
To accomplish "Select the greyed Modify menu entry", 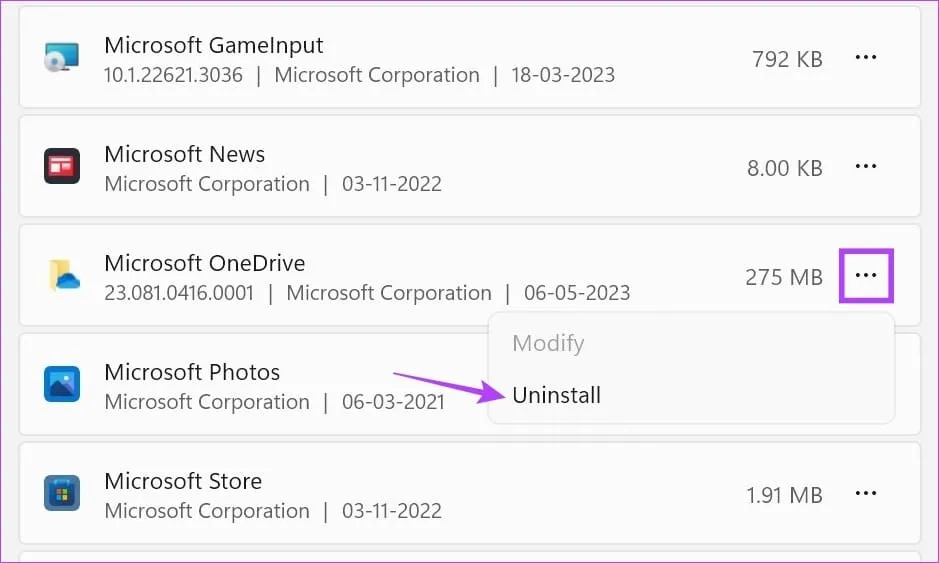I will (548, 343).
